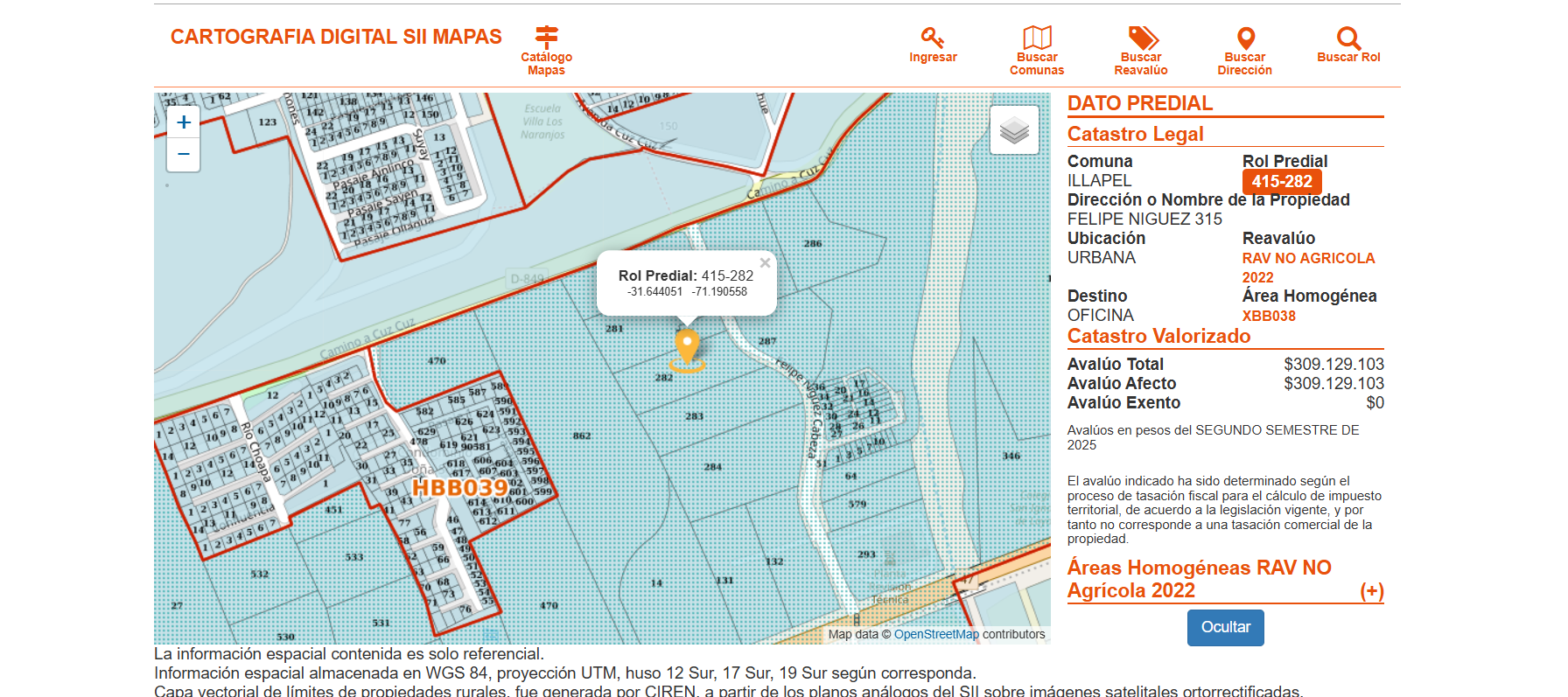
Task: Open Buscar Comunas map icon
Action: click(x=1037, y=38)
